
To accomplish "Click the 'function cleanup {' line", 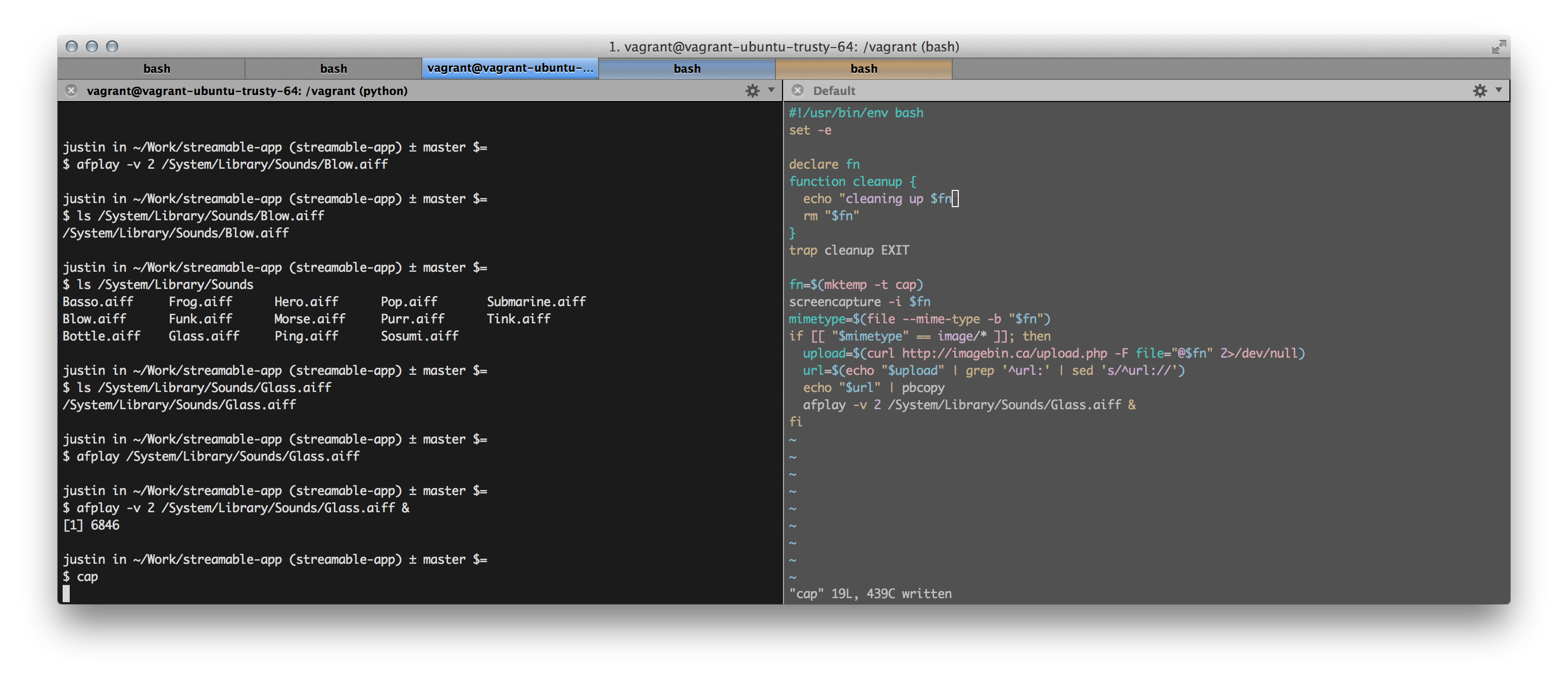I will 852,181.
